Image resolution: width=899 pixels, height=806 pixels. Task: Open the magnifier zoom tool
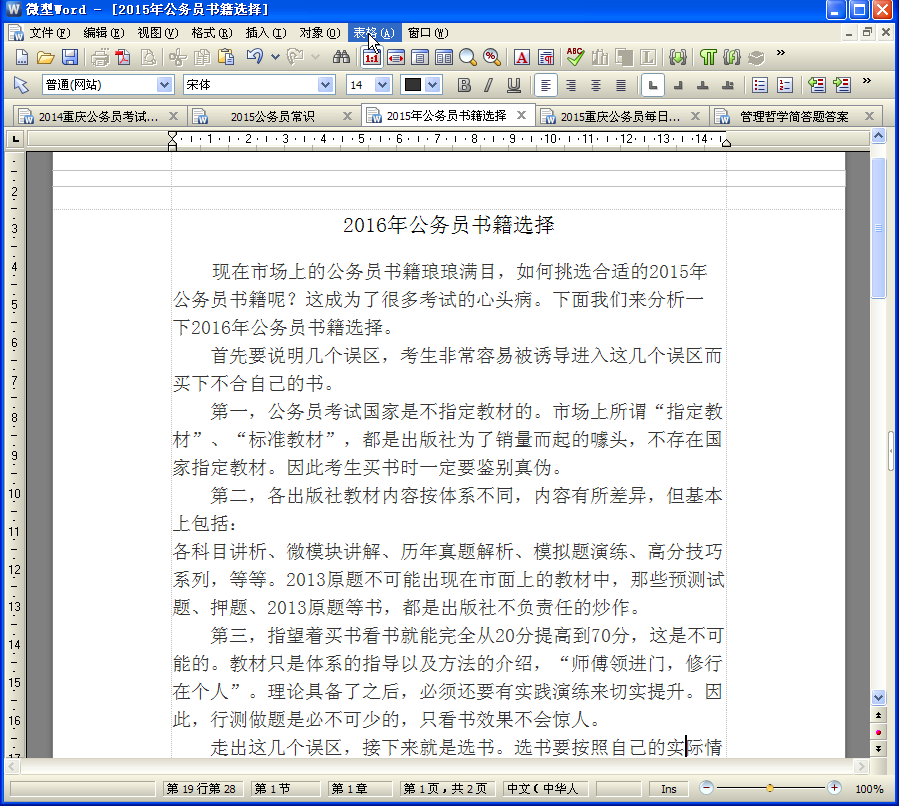pyautogui.click(x=468, y=57)
